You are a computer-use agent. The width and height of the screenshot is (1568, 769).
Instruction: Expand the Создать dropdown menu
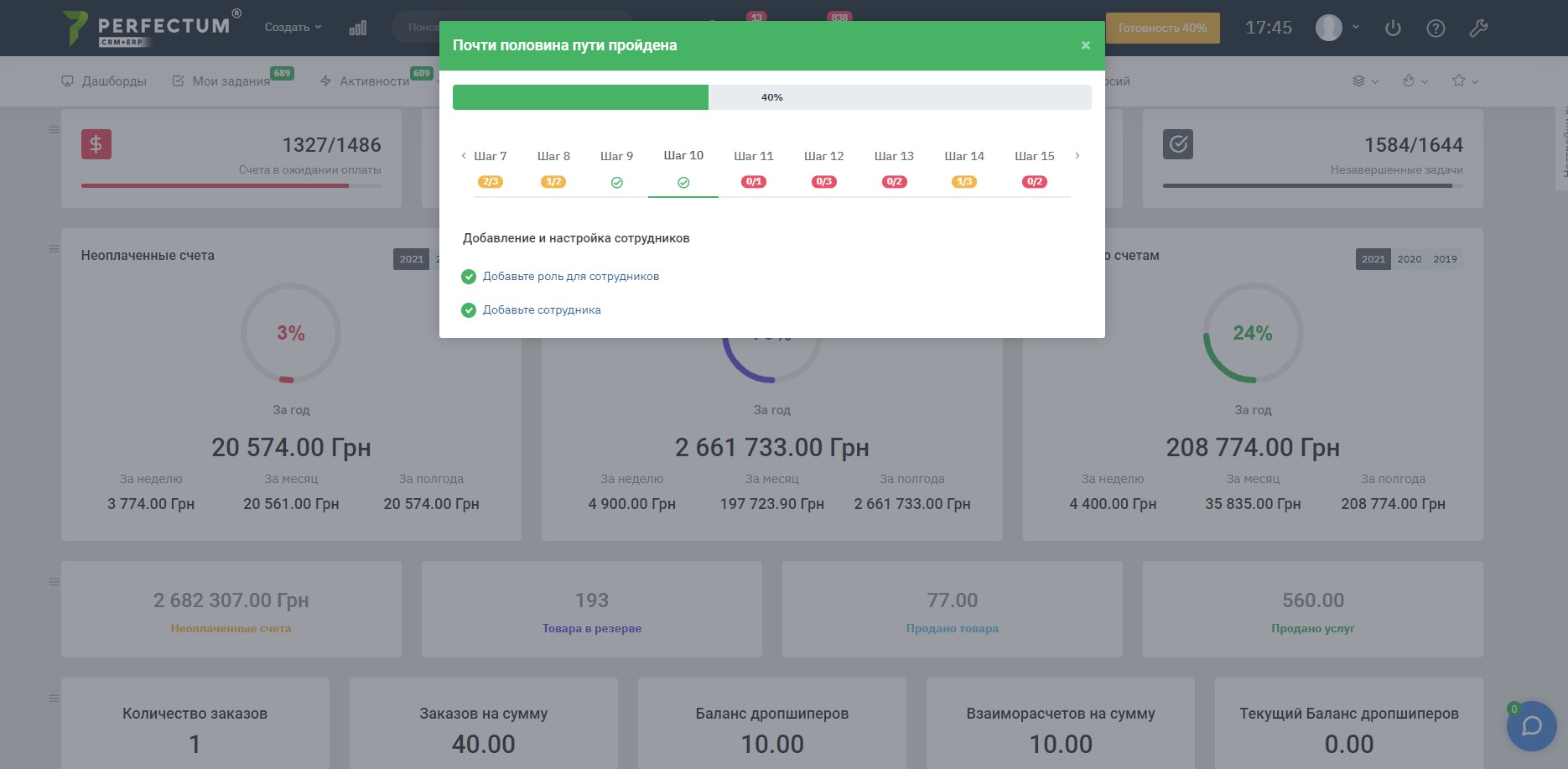tap(293, 28)
